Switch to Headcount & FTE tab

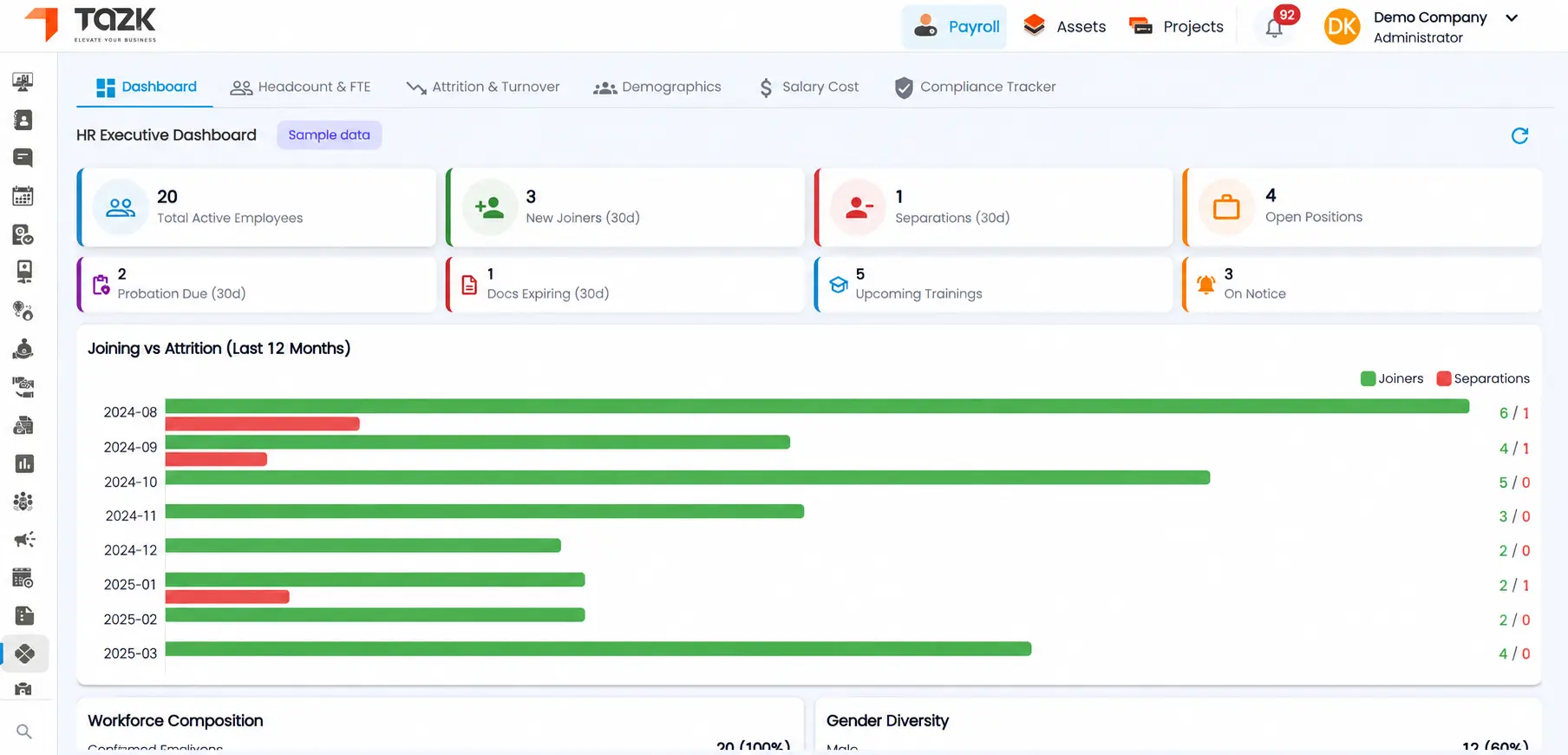[300, 87]
